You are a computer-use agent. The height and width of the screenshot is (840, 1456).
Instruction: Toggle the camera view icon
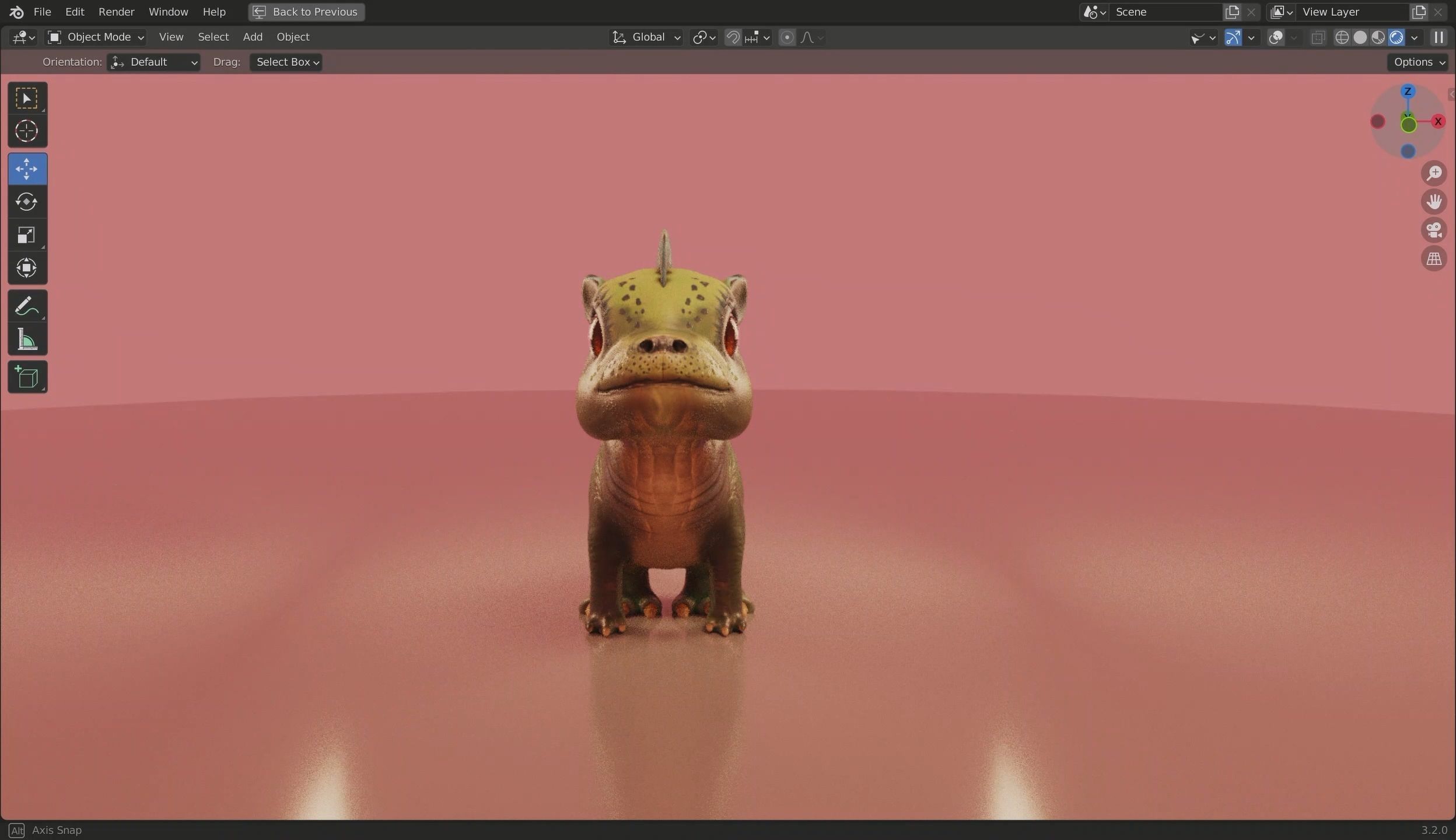pyautogui.click(x=1434, y=230)
